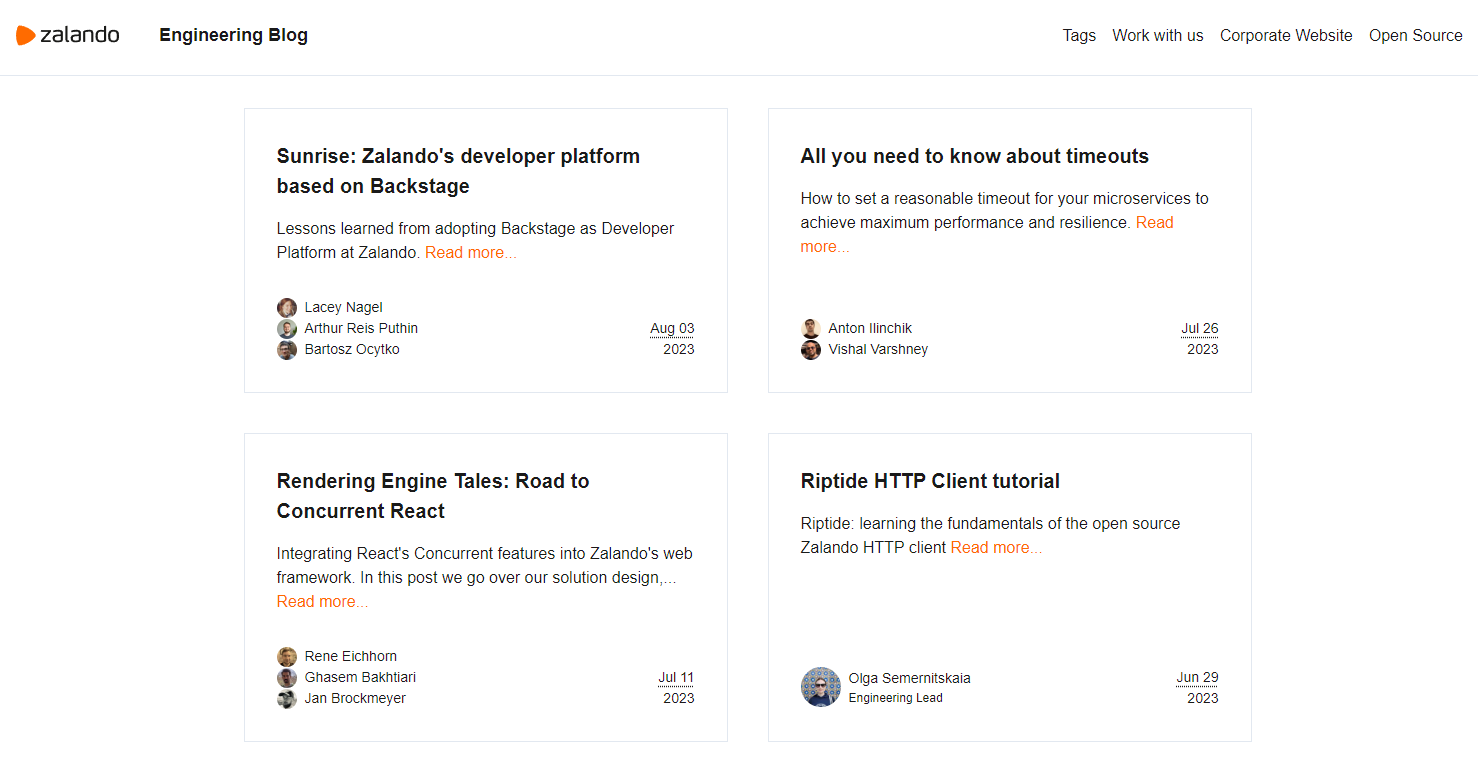Click the Jul 26 date
The width and height of the screenshot is (1478, 760).
point(1200,328)
